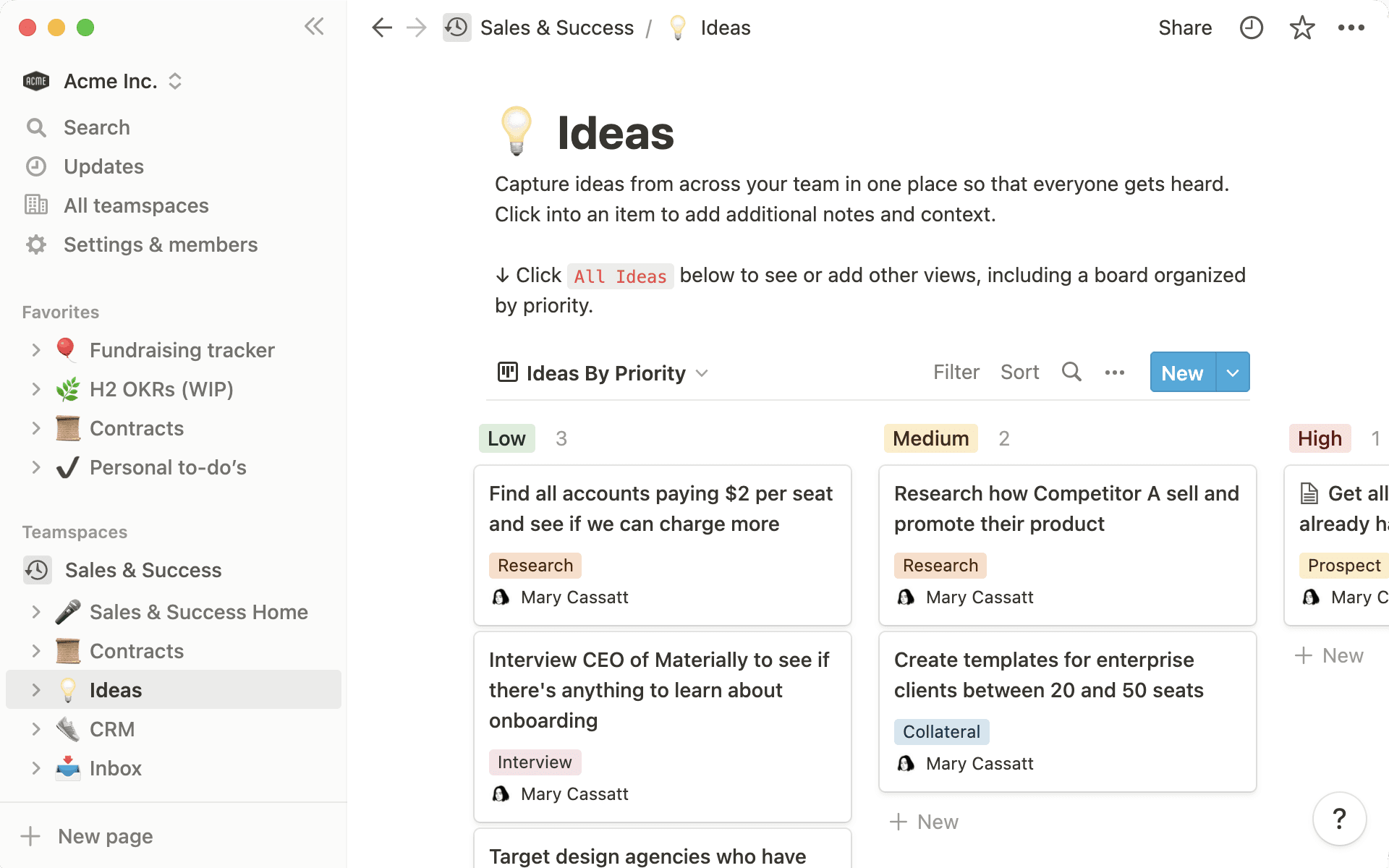Open Sort options for the board
The height and width of the screenshot is (868, 1389).
(x=1020, y=372)
